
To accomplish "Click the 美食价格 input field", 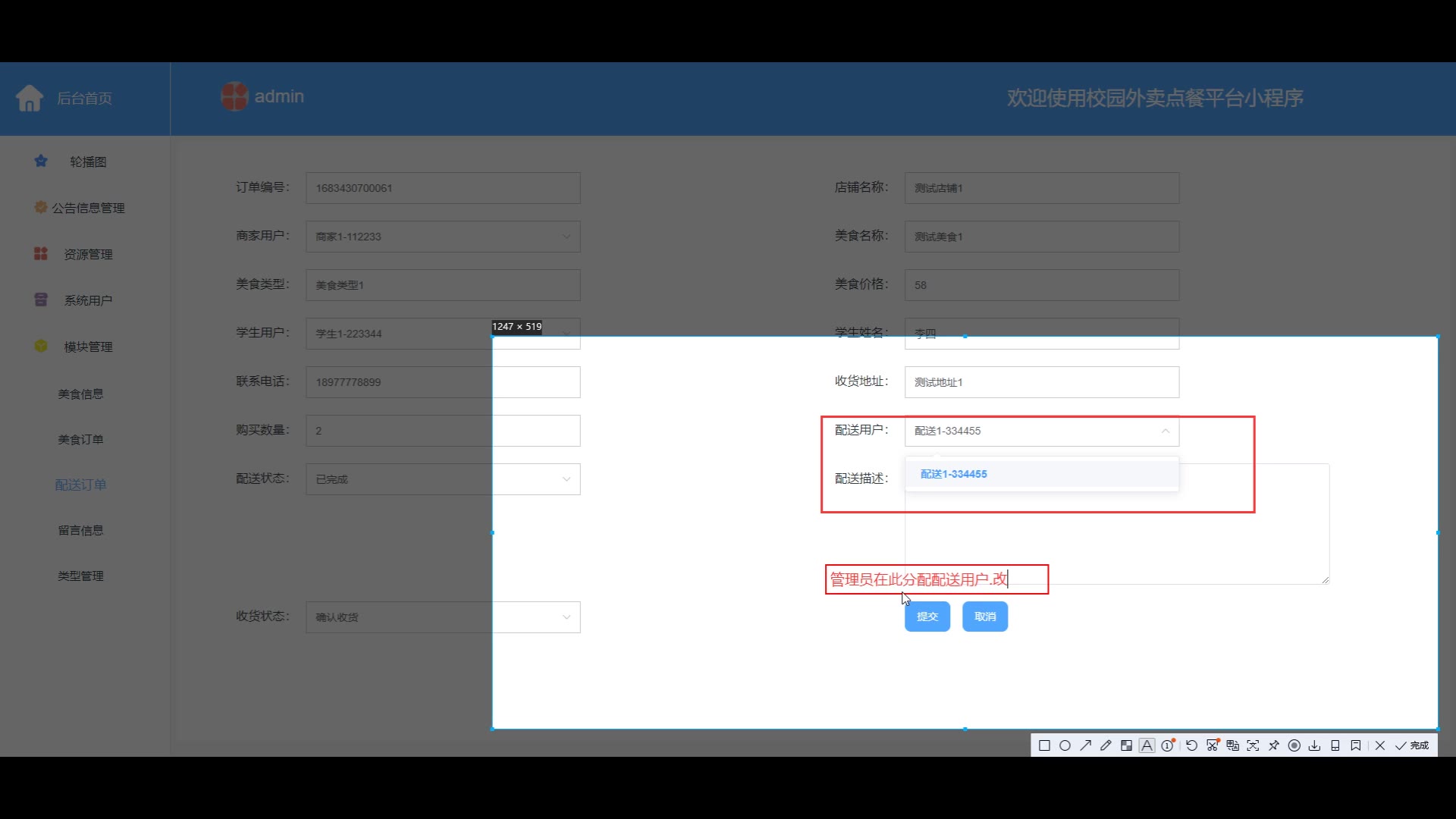I will pos(1042,285).
